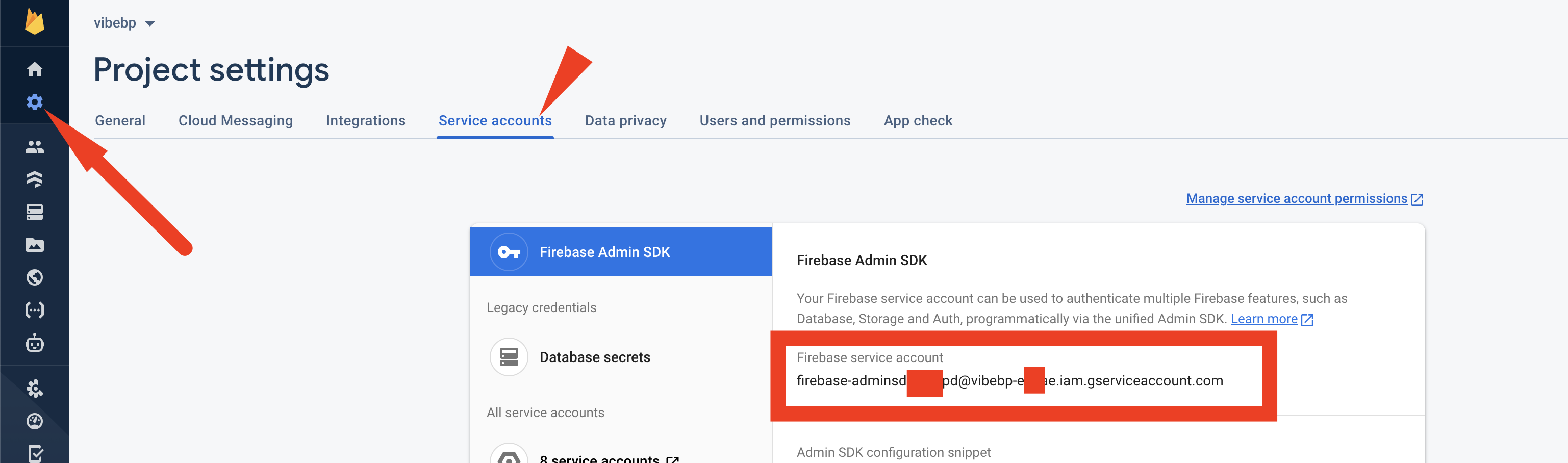Open Firestore Database icon in sidebar

point(35,179)
